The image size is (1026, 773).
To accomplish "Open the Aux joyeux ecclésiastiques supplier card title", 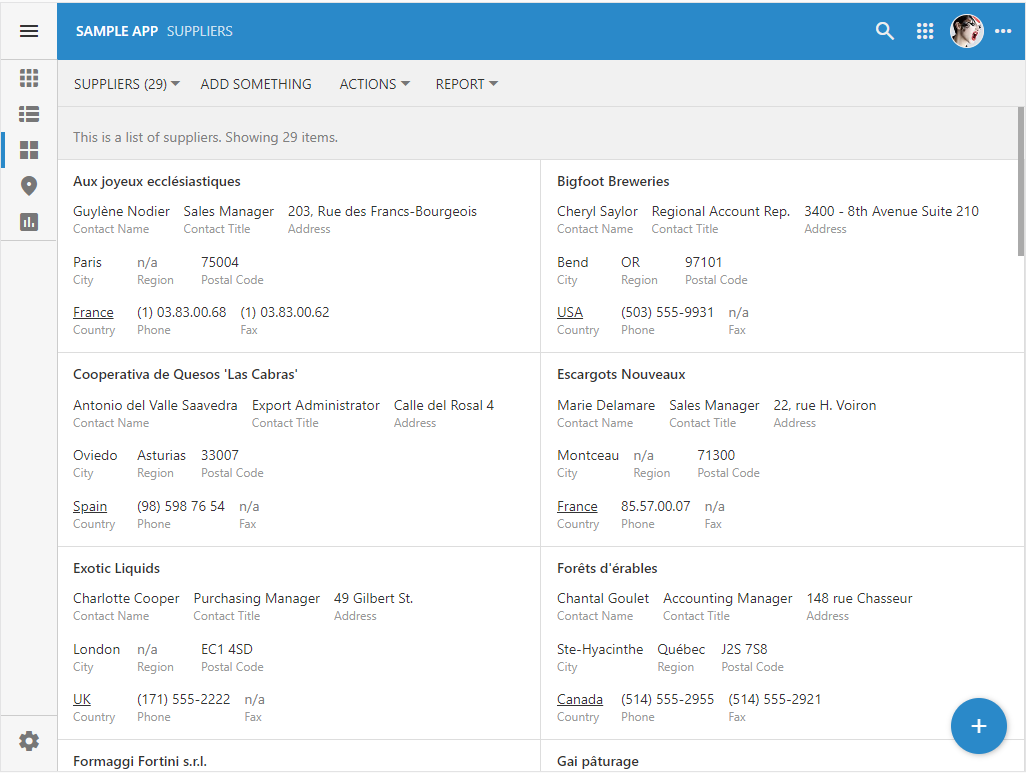I will [x=156, y=181].
